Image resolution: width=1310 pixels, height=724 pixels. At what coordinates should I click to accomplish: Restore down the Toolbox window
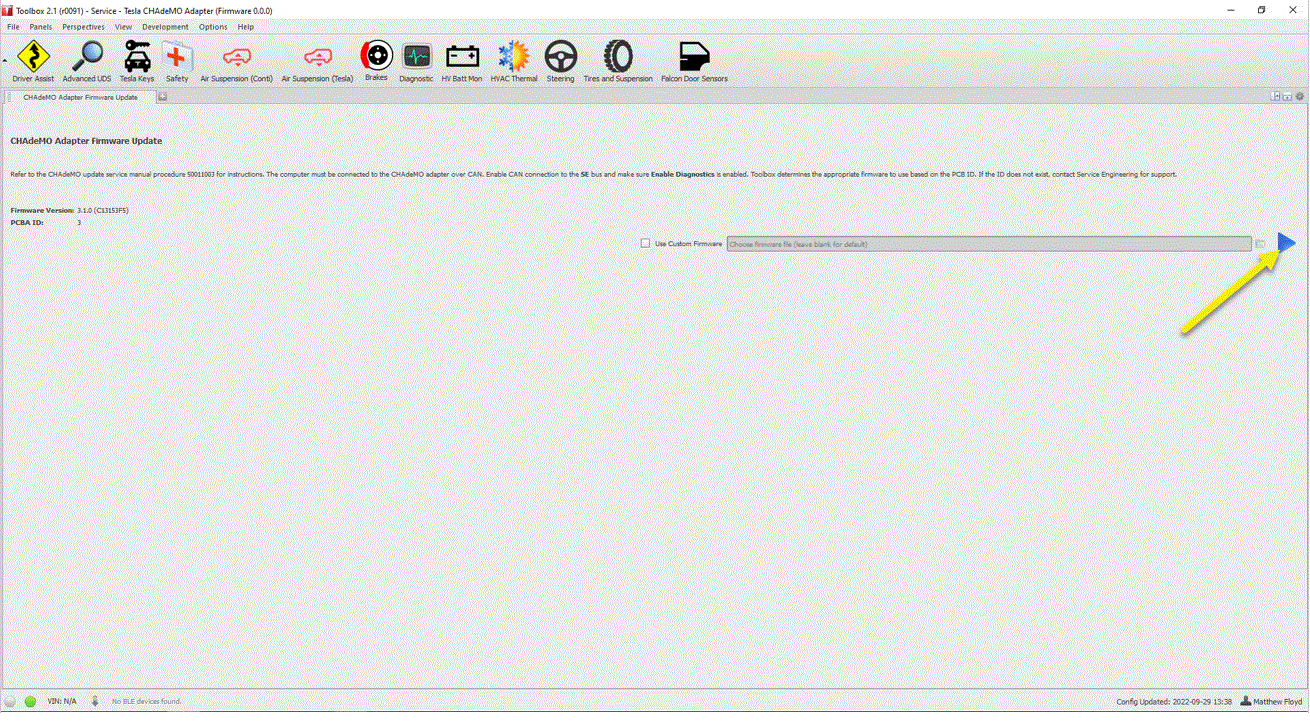click(1261, 10)
